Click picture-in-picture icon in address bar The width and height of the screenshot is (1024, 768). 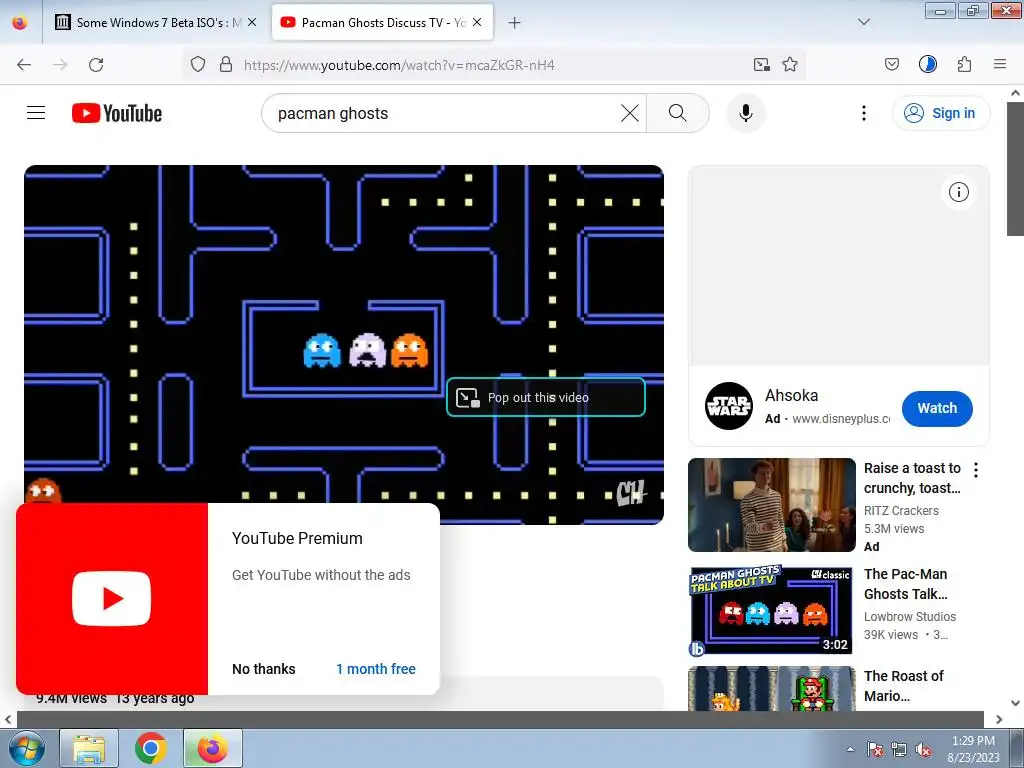click(761, 65)
